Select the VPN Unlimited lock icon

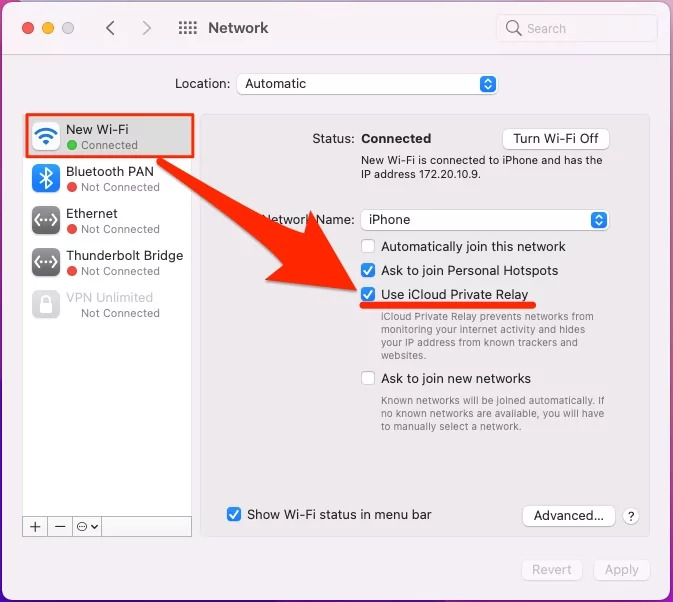(x=46, y=304)
